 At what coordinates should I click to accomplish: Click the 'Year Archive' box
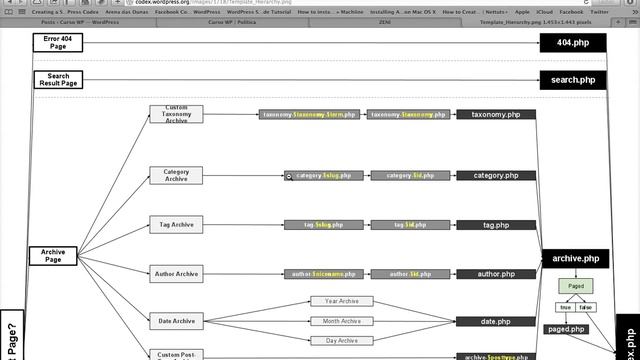pos(342,301)
